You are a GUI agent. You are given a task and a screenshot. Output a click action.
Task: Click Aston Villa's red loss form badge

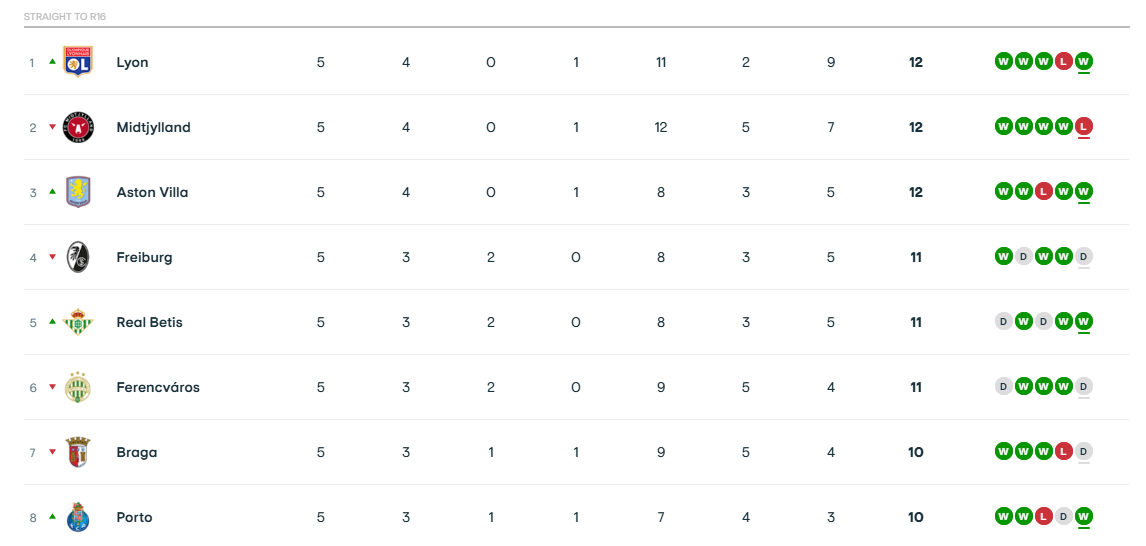tap(1043, 192)
